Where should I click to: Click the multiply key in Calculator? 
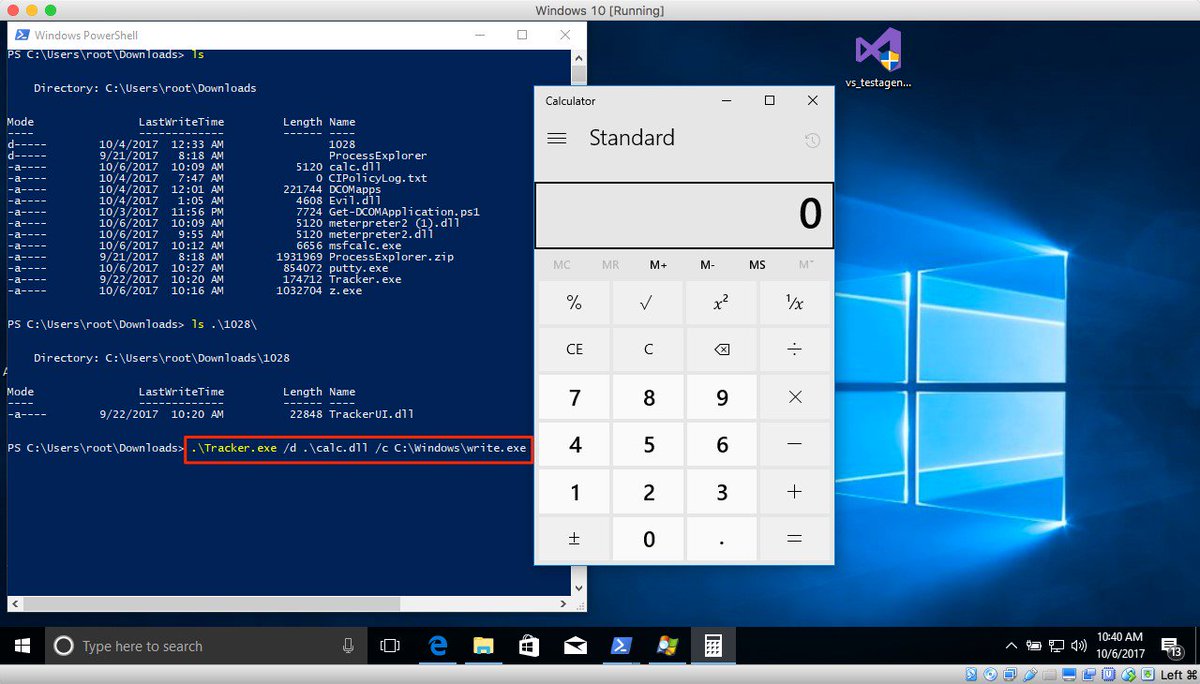pos(795,398)
